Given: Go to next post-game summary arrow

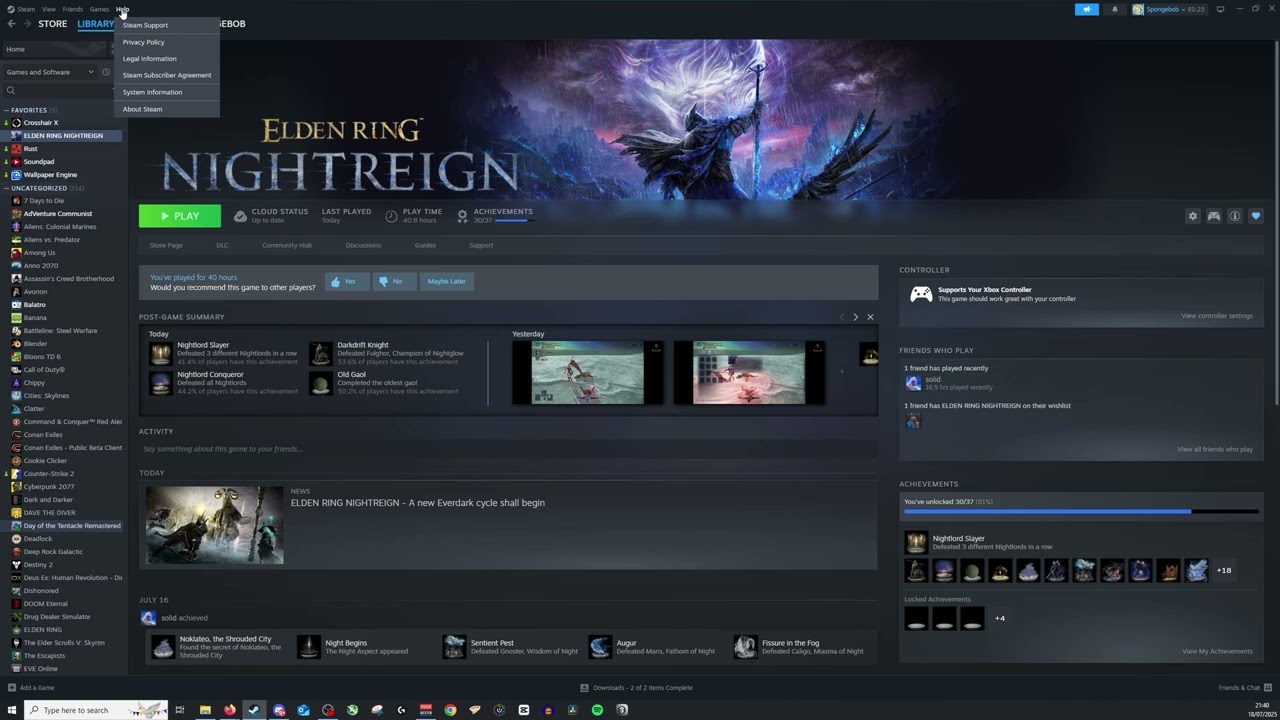Looking at the screenshot, I should [x=855, y=317].
